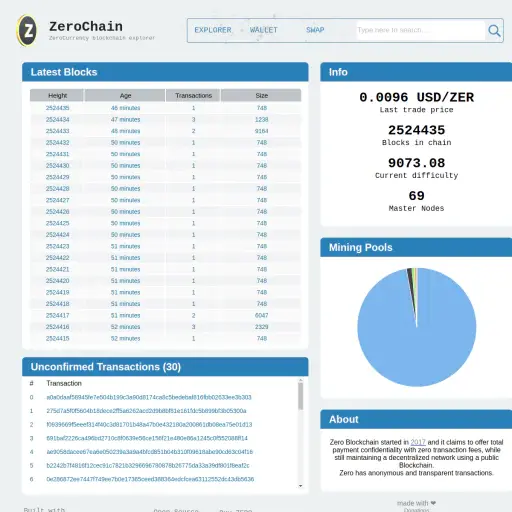Open block 2524415
This screenshot has height=512, width=512.
(57, 338)
